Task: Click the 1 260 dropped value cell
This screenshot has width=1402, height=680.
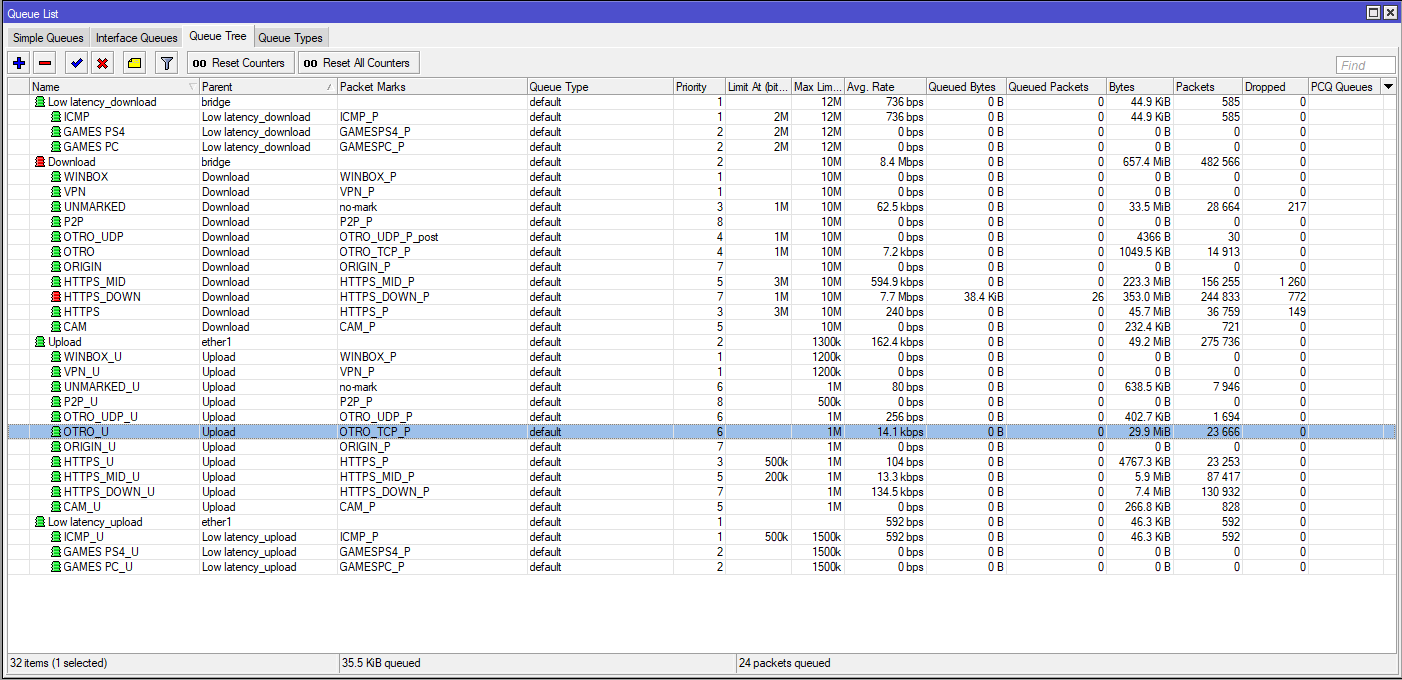Action: click(x=1275, y=282)
